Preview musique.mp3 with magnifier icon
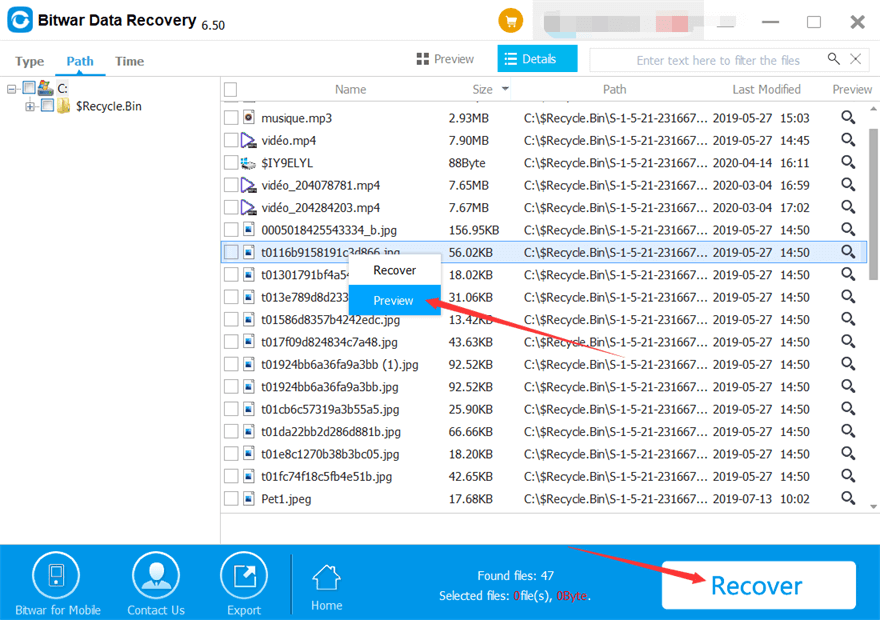This screenshot has width=880, height=620. tap(847, 117)
